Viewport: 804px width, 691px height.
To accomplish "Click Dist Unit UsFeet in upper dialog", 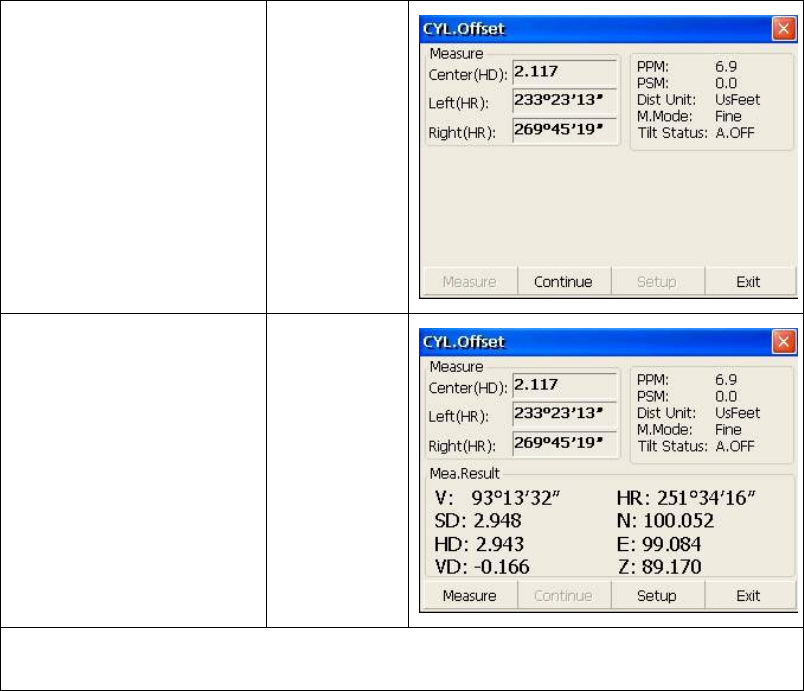I will point(738,99).
